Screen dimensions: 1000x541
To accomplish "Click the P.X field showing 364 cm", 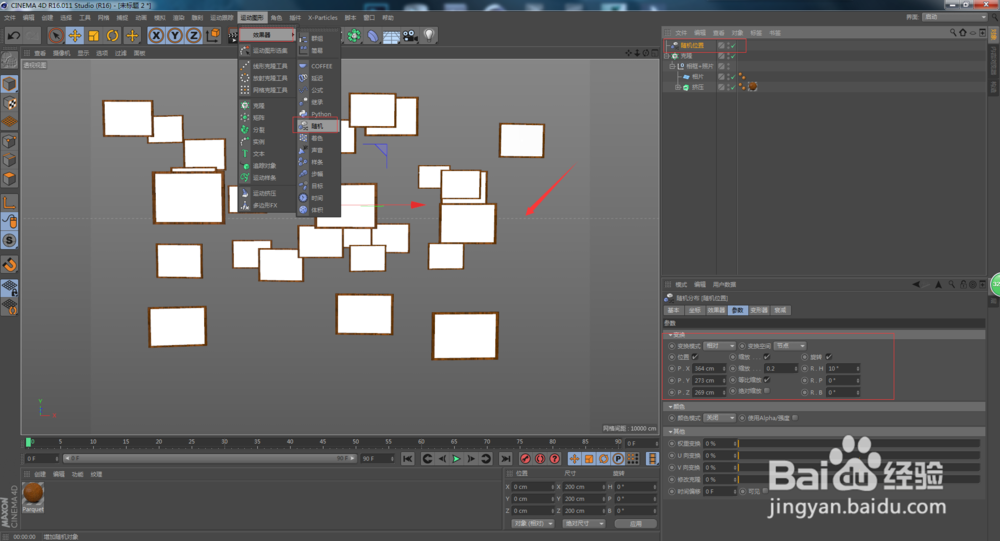I will tap(709, 369).
